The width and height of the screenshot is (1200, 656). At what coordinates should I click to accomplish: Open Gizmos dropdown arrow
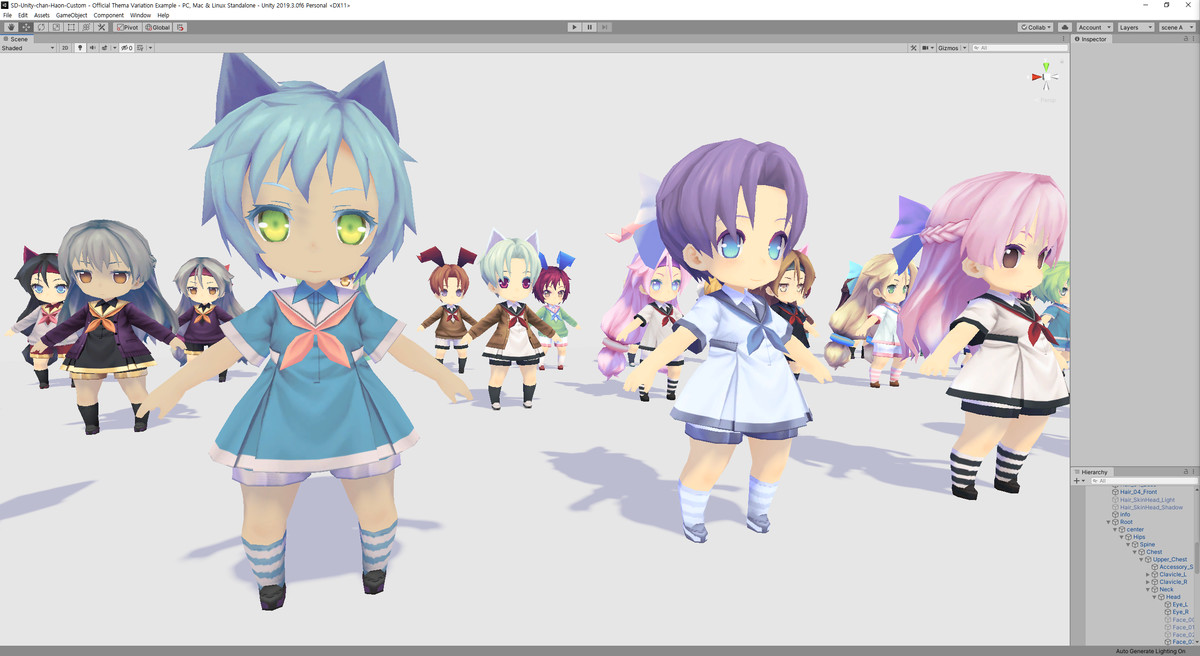[964, 48]
